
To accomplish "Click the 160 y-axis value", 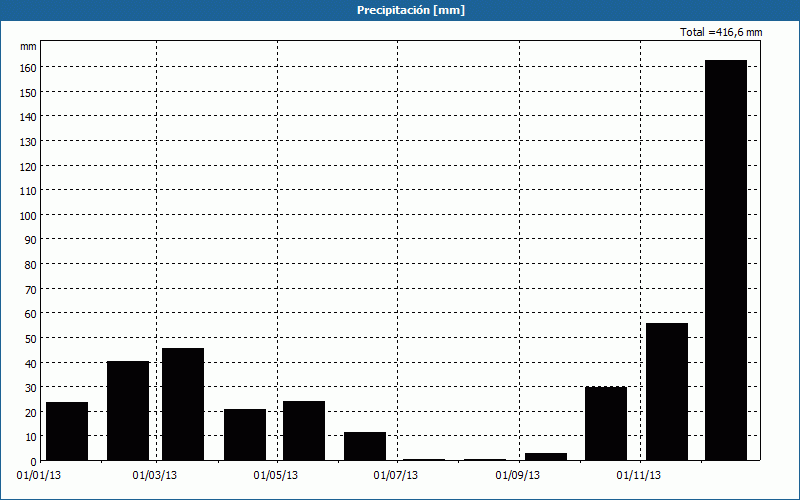I will click(x=28, y=68).
